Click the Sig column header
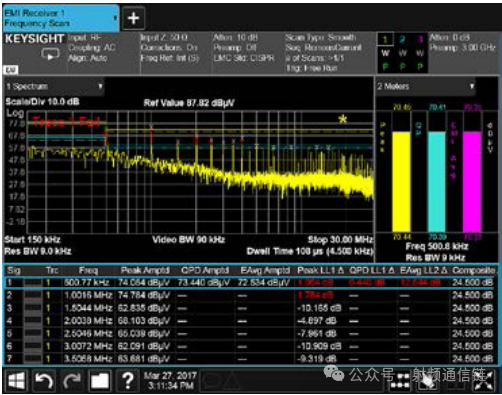 click(x=14, y=270)
